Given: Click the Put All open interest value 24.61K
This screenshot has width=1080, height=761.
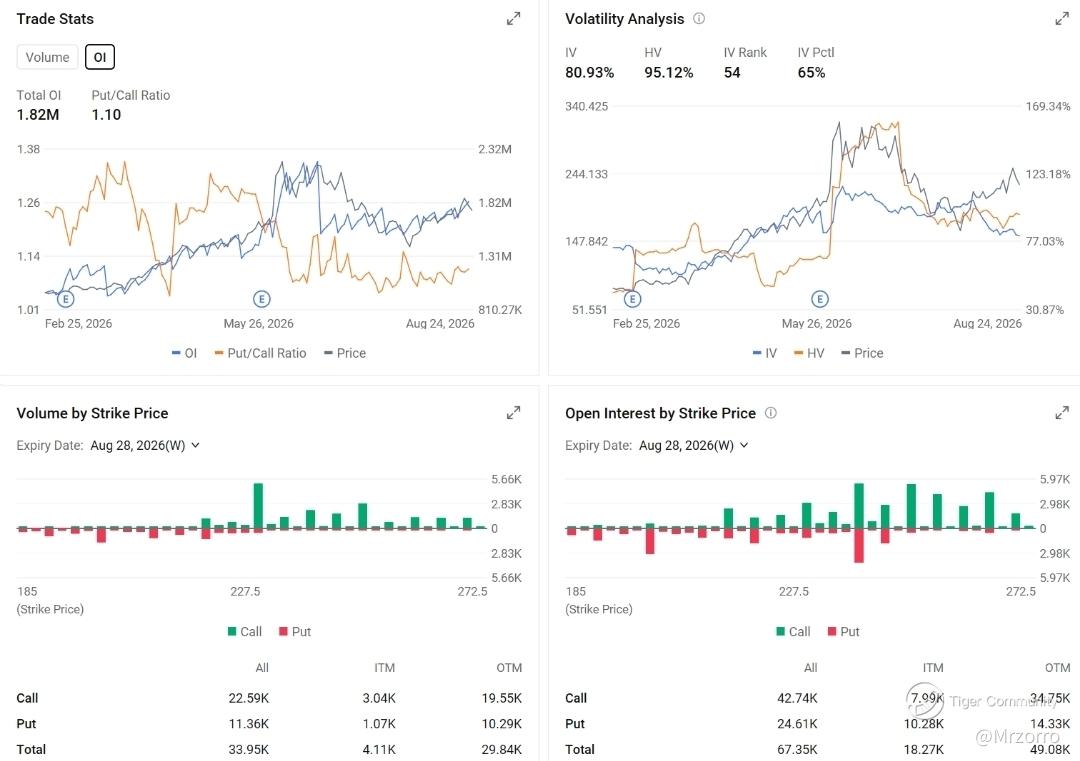Looking at the screenshot, I should (x=797, y=724).
